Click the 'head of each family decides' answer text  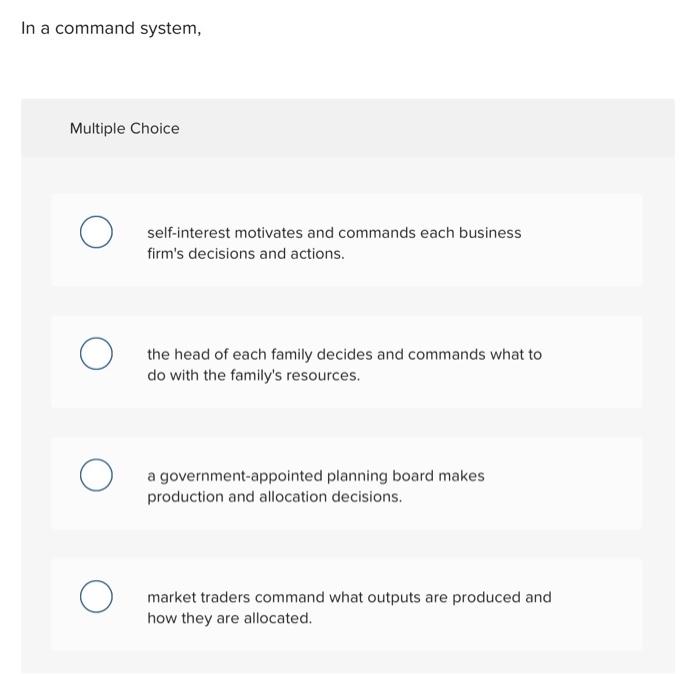(x=344, y=354)
